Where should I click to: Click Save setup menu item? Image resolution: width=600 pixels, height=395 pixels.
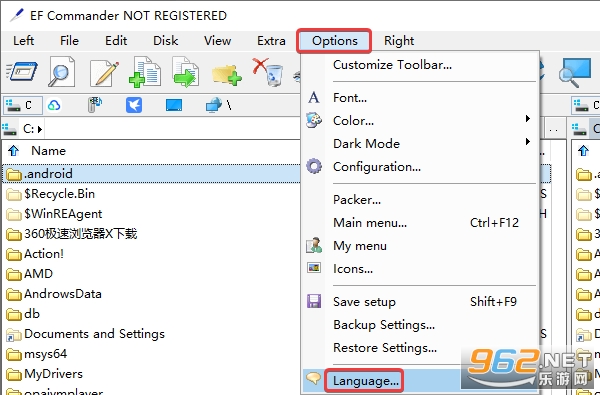point(420,302)
